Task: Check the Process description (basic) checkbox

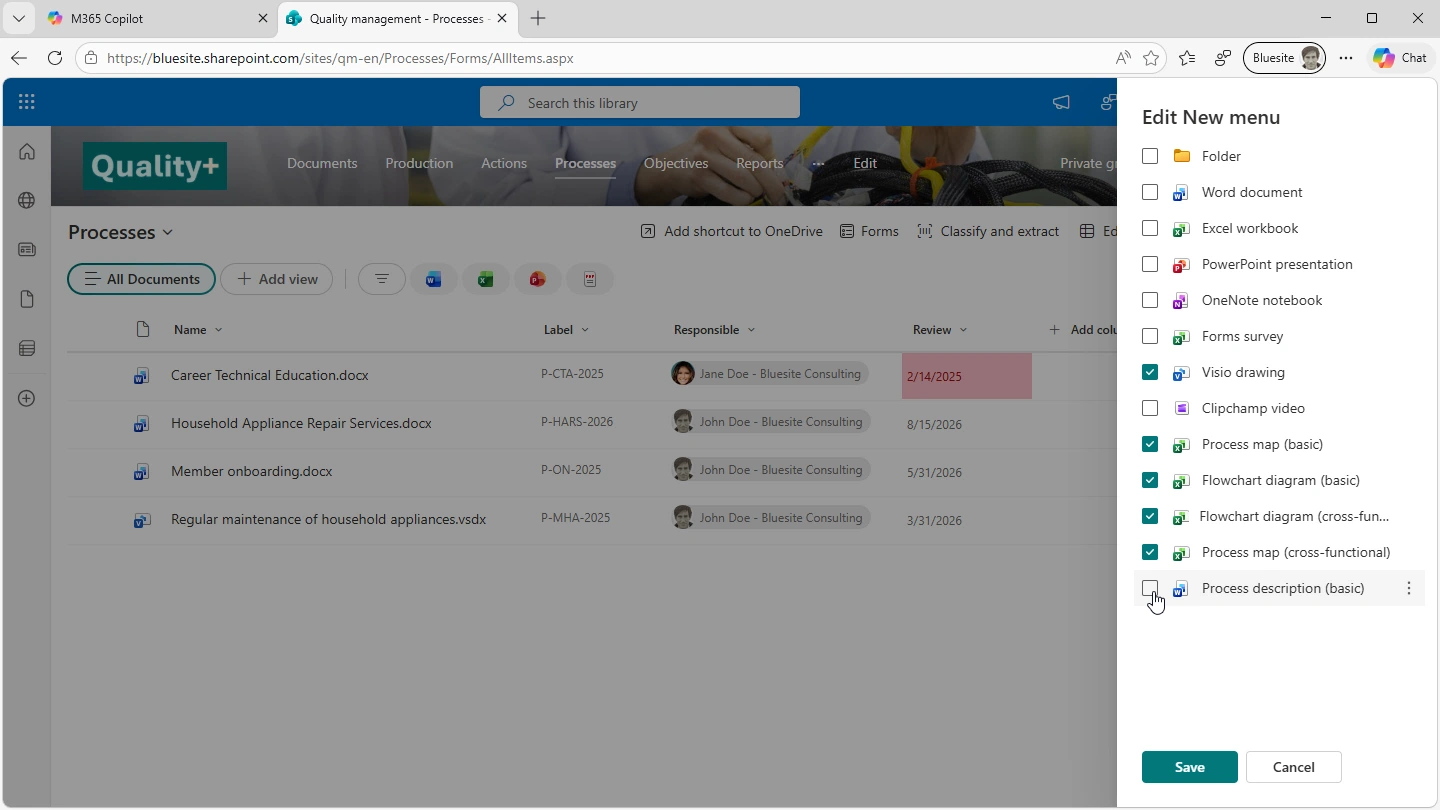Action: [x=1150, y=588]
